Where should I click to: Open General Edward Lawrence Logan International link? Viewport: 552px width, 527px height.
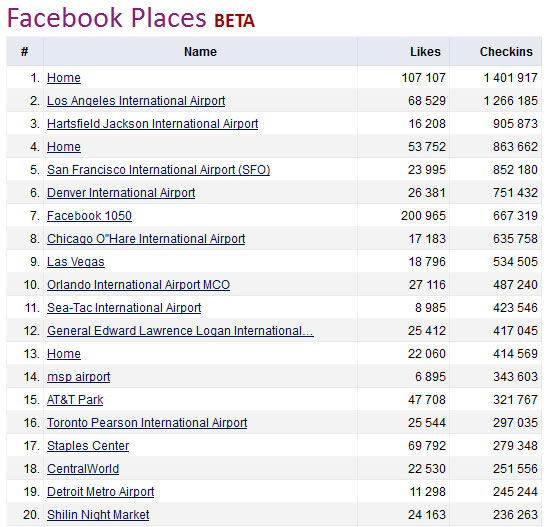click(180, 331)
